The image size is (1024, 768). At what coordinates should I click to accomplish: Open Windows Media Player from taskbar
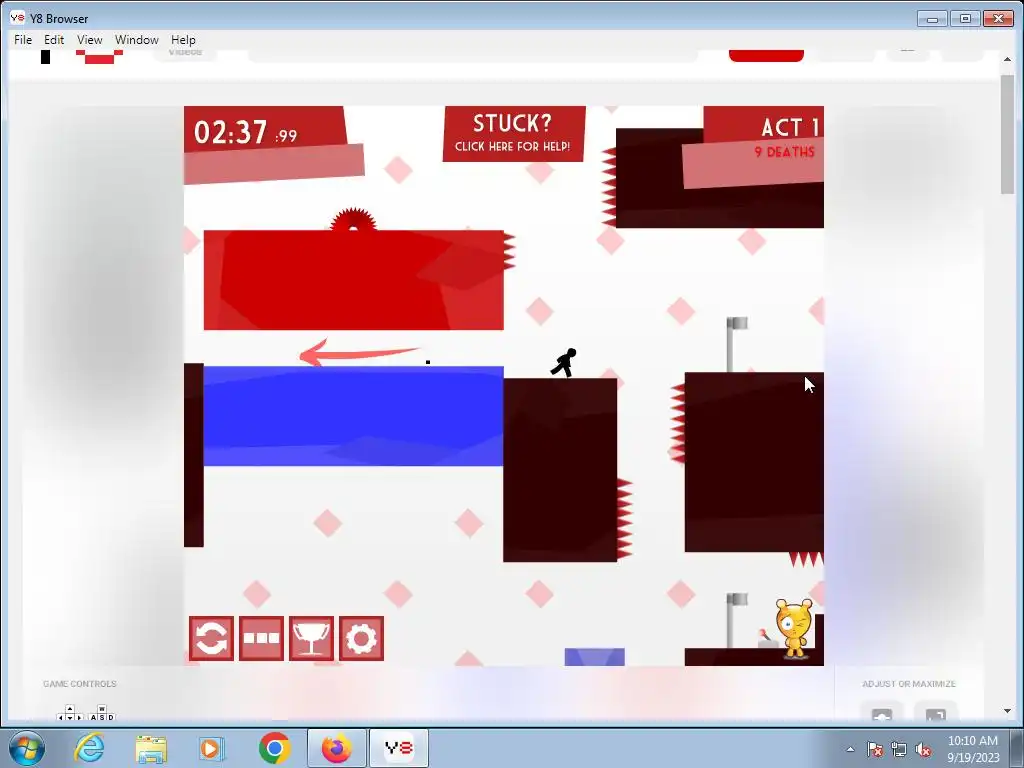[x=212, y=748]
